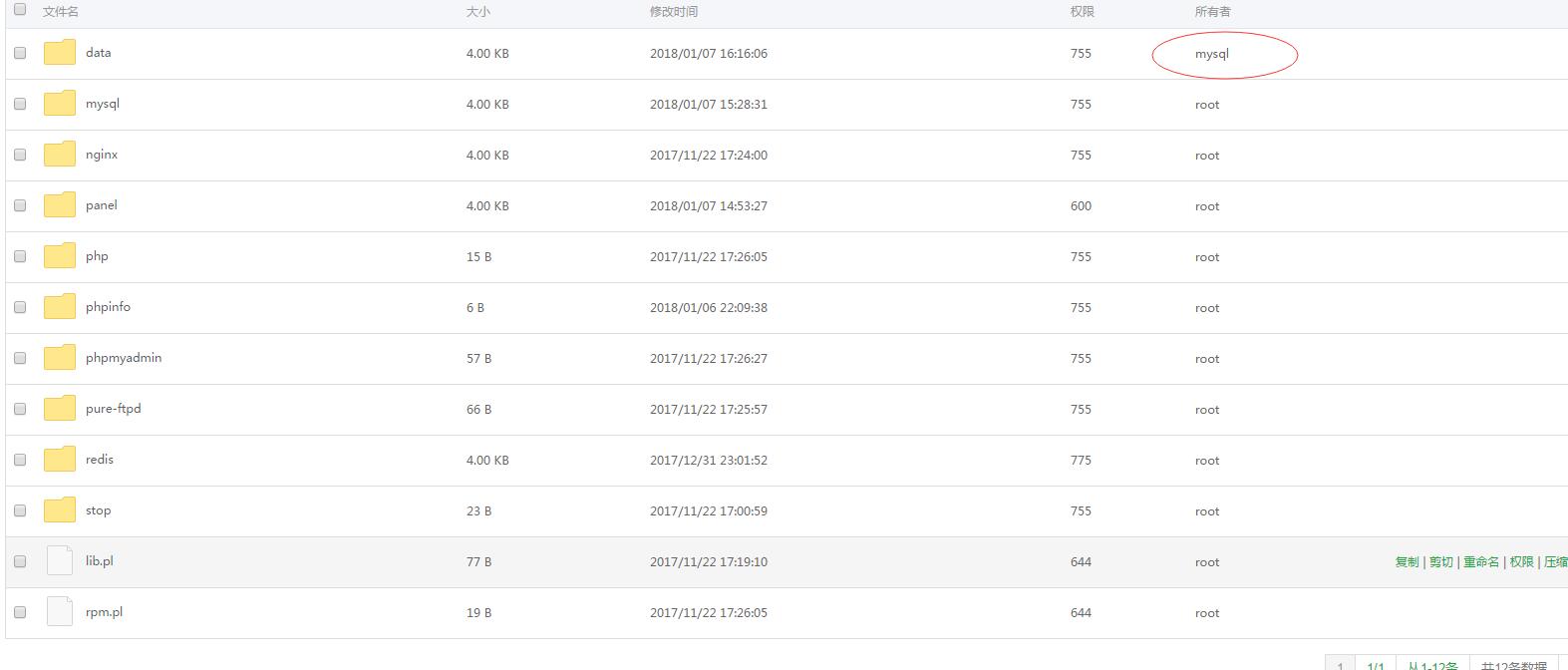Image resolution: width=1568 pixels, height=670 pixels.
Task: Open the mysql folder icon
Action: coord(60,104)
